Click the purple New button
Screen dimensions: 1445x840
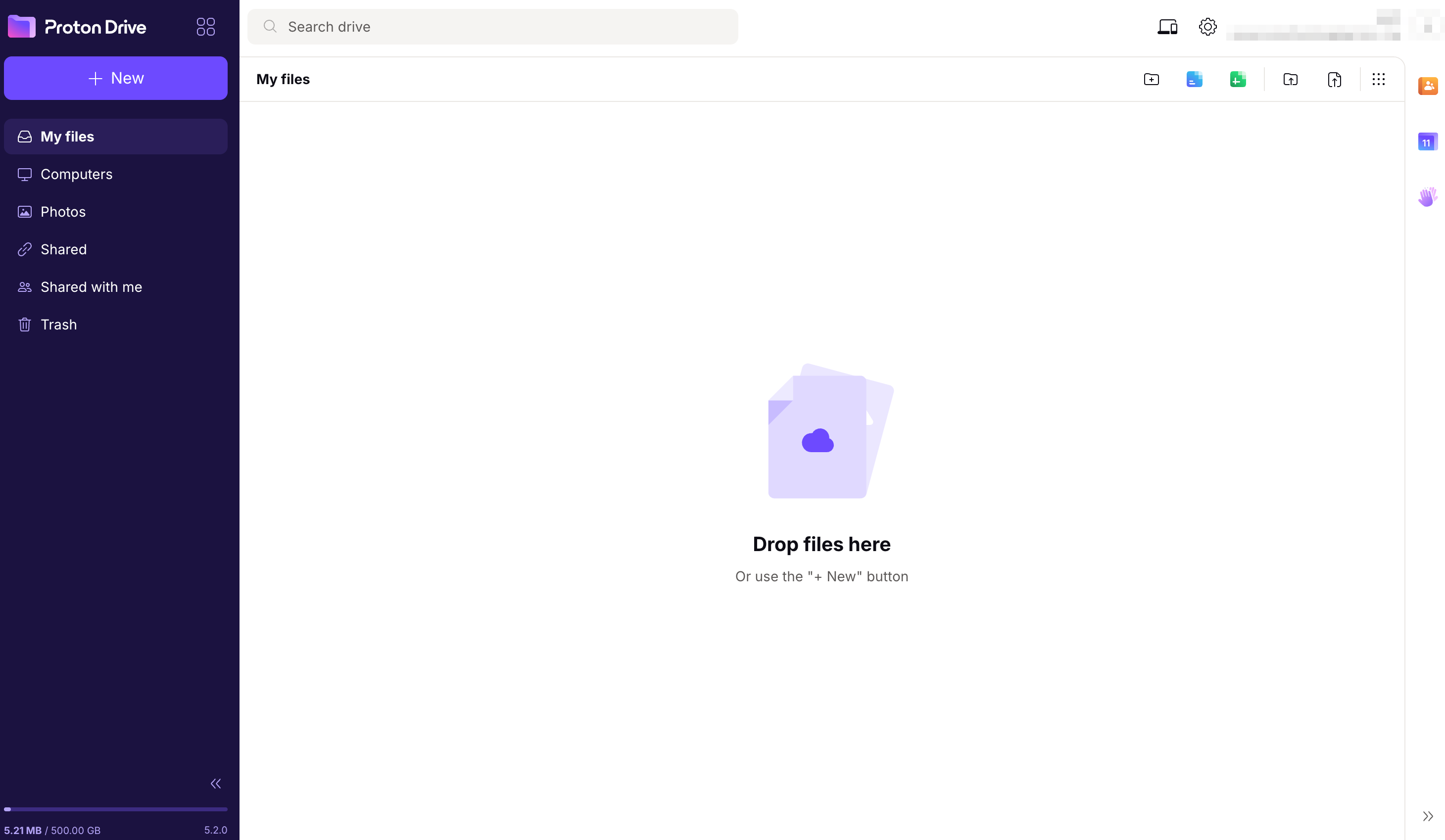tap(116, 78)
